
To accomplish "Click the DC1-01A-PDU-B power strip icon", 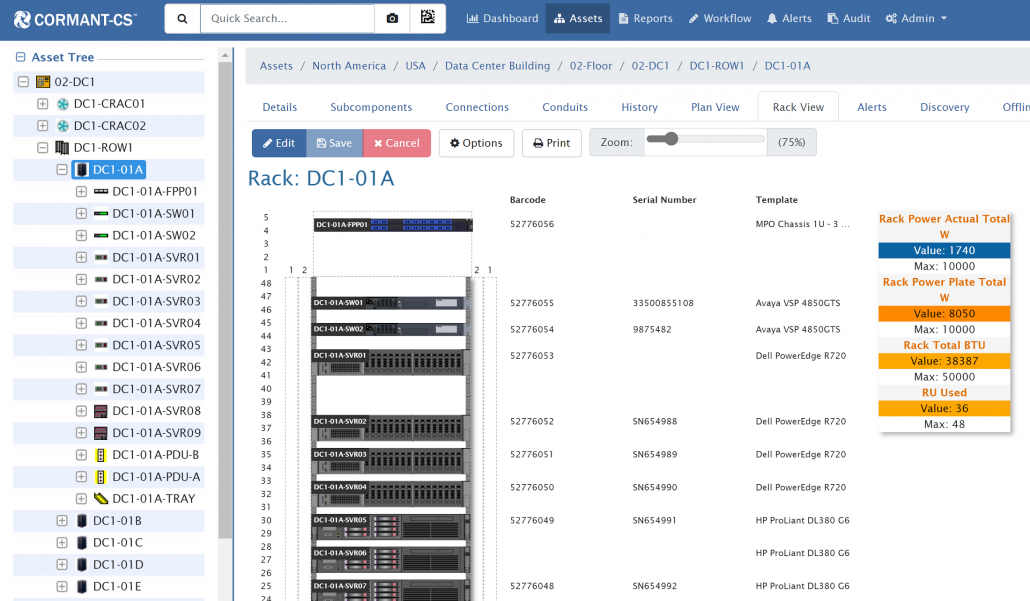I will click(100, 455).
